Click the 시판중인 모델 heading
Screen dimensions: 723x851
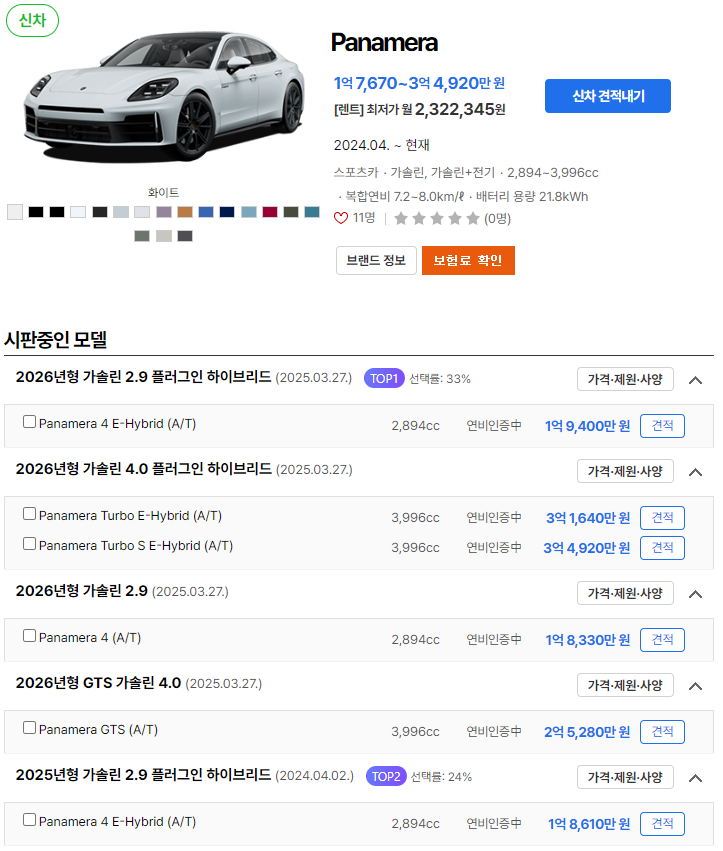point(55,340)
